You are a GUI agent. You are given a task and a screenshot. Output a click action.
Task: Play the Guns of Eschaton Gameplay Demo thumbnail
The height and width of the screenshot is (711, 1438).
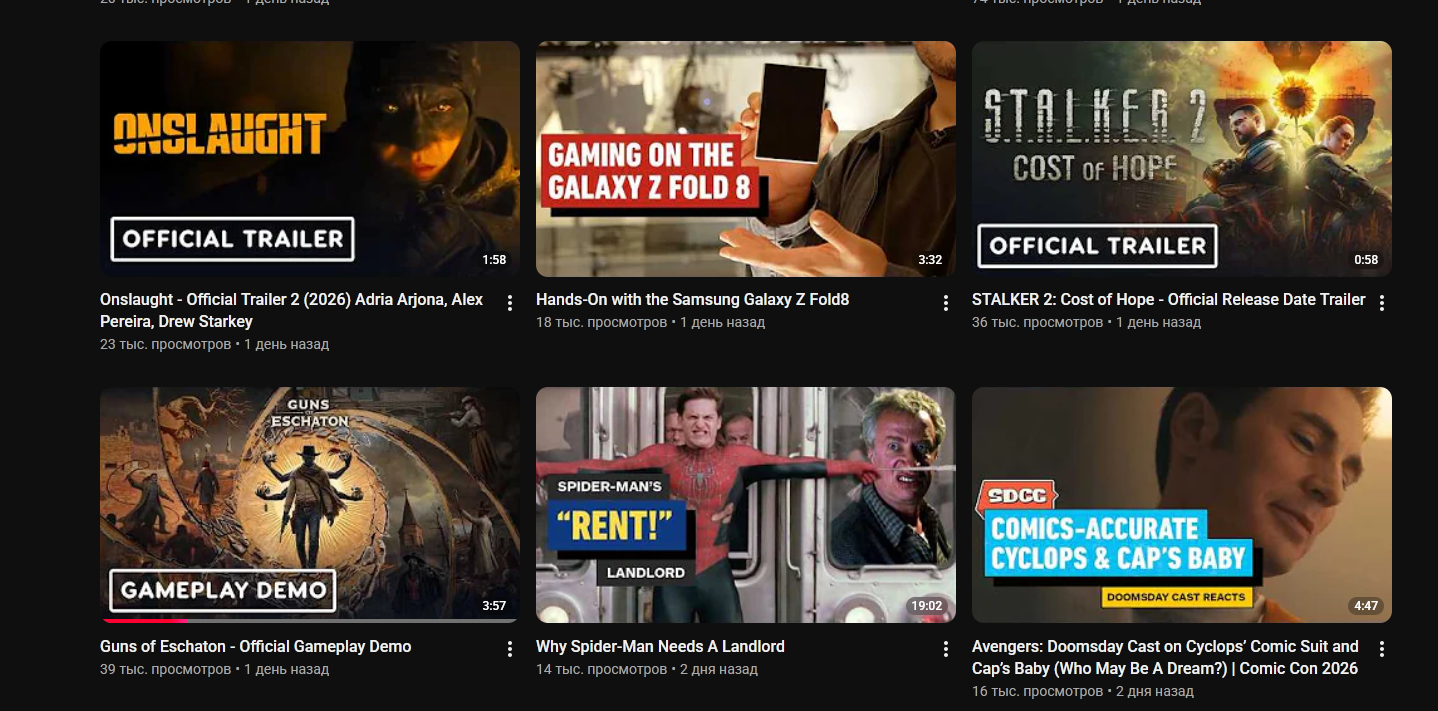[x=310, y=505]
